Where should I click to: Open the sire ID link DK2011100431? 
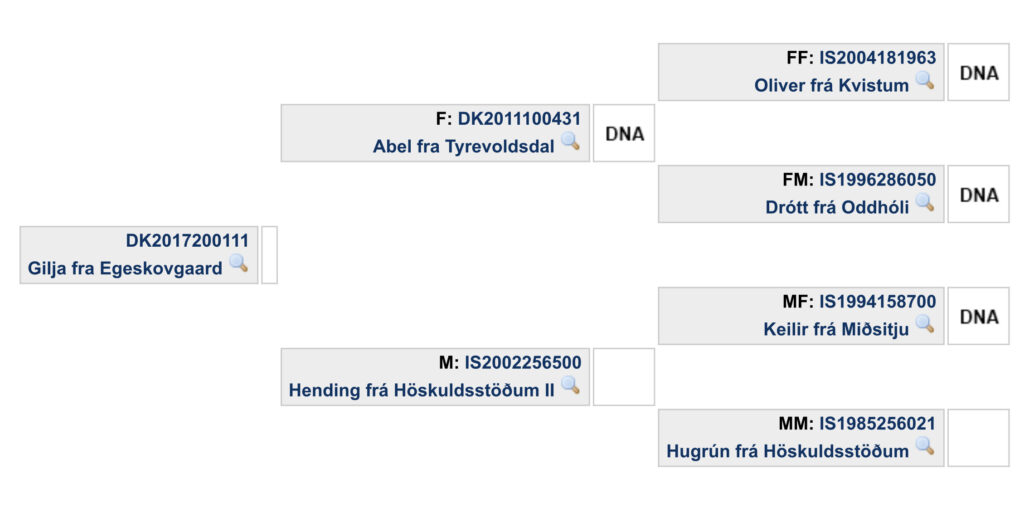tap(519, 119)
